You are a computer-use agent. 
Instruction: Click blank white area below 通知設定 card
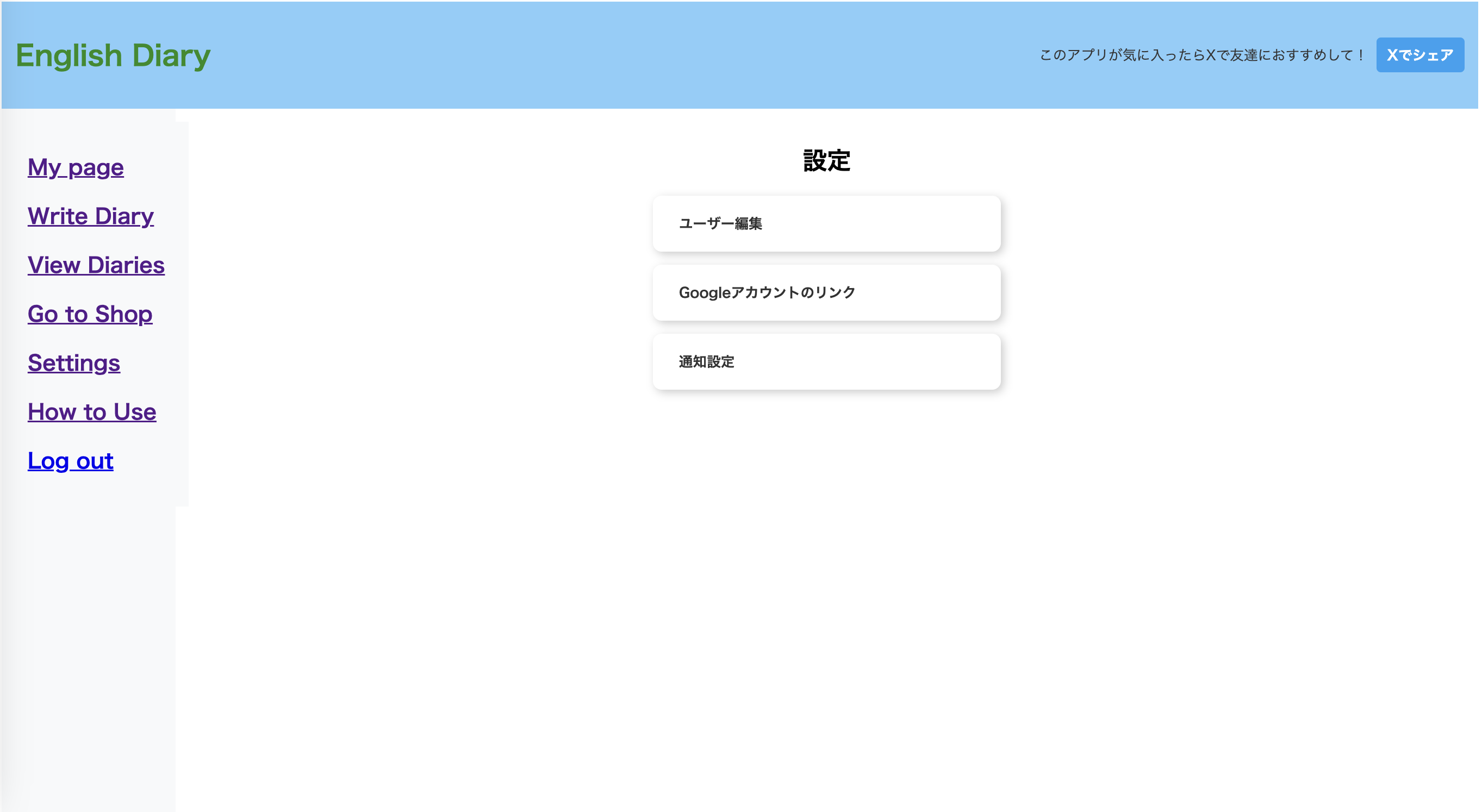click(826, 546)
